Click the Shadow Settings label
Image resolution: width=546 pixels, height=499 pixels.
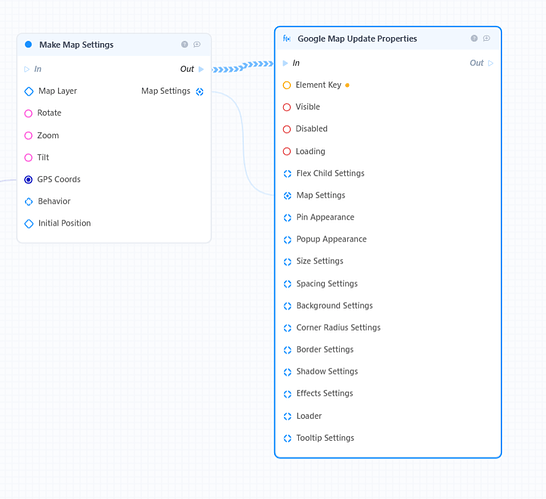tap(327, 372)
